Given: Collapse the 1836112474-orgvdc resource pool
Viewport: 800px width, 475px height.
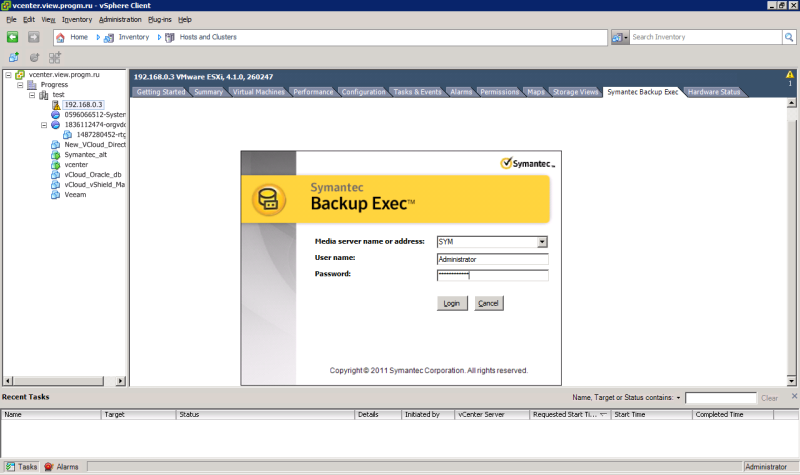Looking at the screenshot, I should coord(44,125).
